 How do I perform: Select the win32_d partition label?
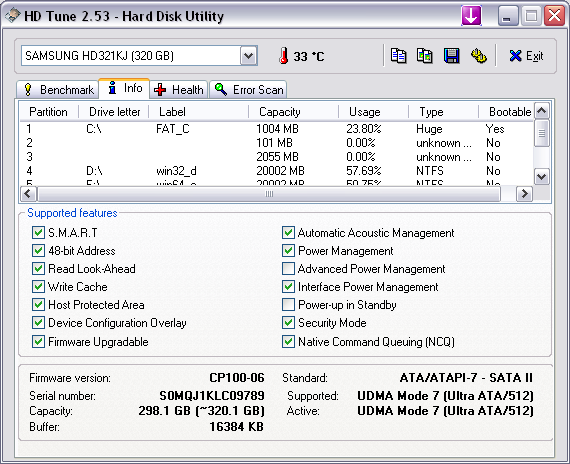[x=176, y=171]
